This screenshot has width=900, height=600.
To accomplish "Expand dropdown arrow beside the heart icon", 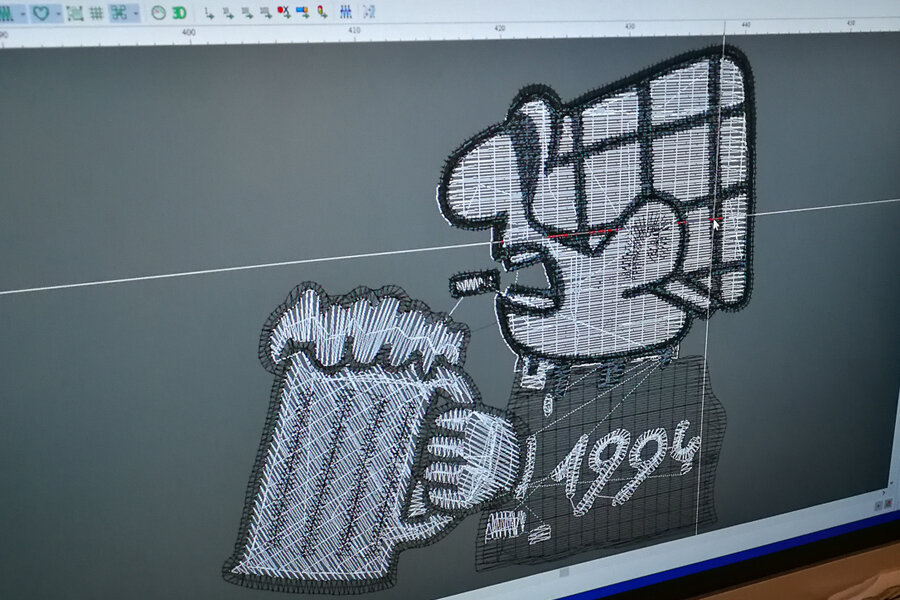I will coord(57,13).
